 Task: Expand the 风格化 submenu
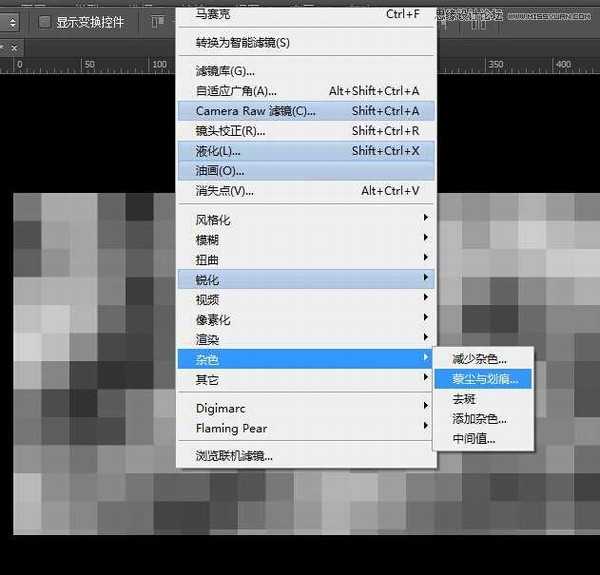tap(213, 220)
